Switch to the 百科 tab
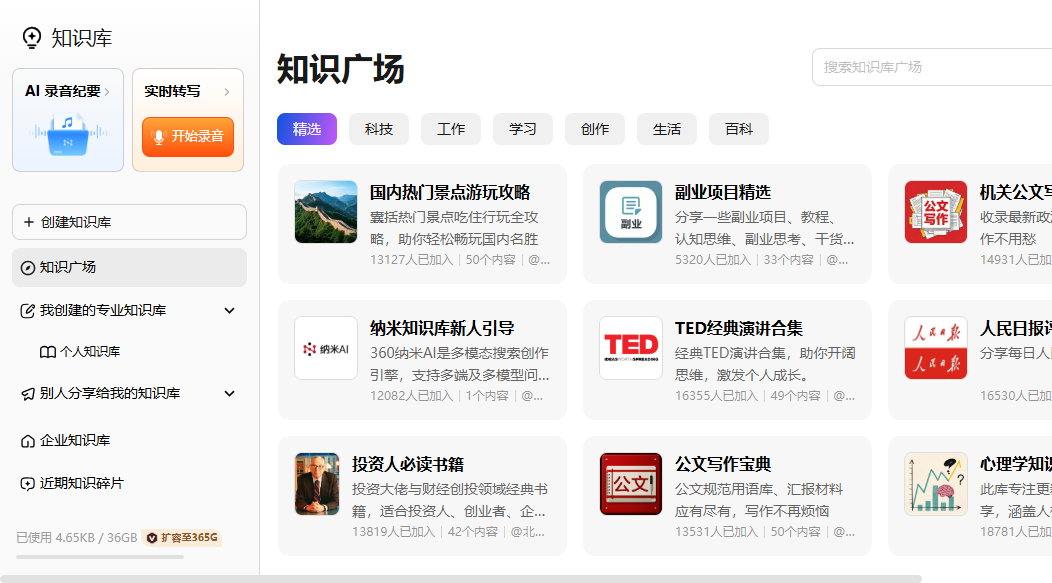The image size is (1052, 583). coord(739,129)
